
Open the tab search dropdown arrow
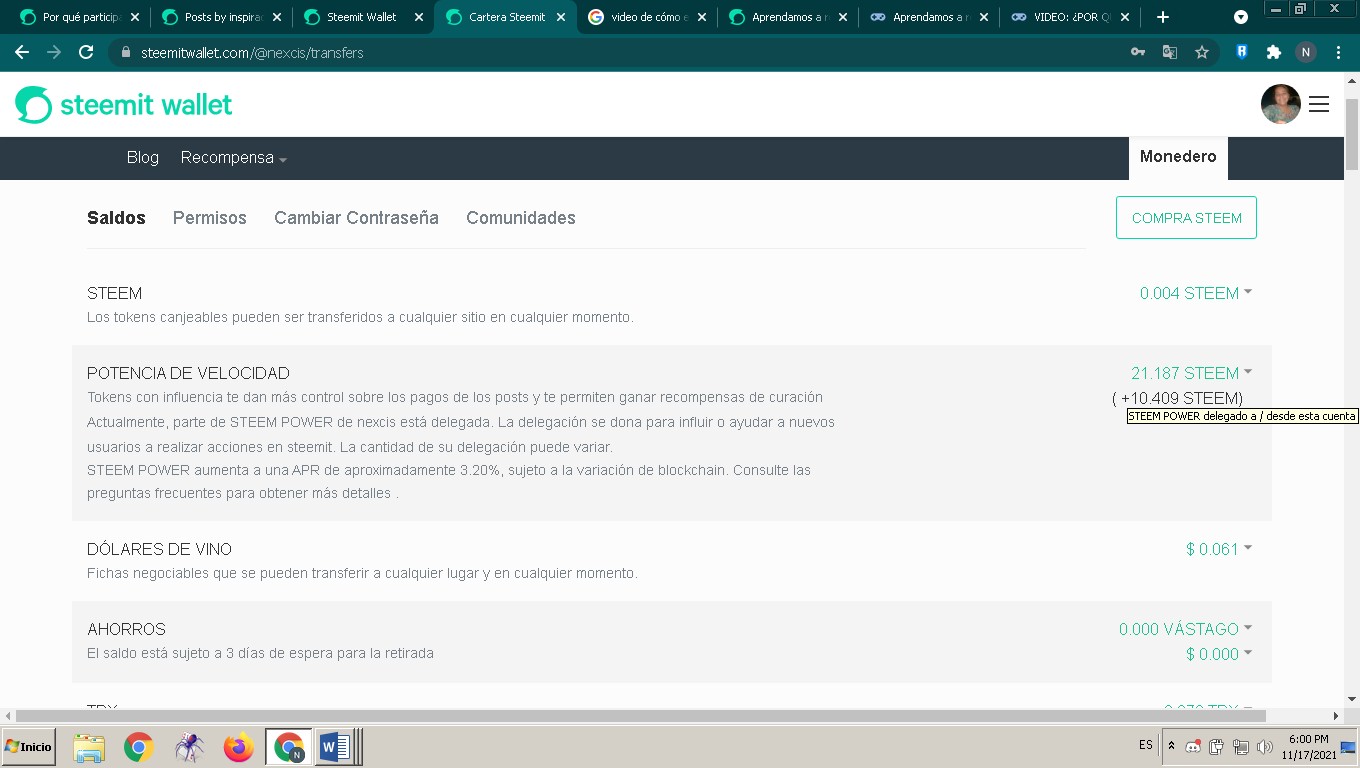point(1241,17)
